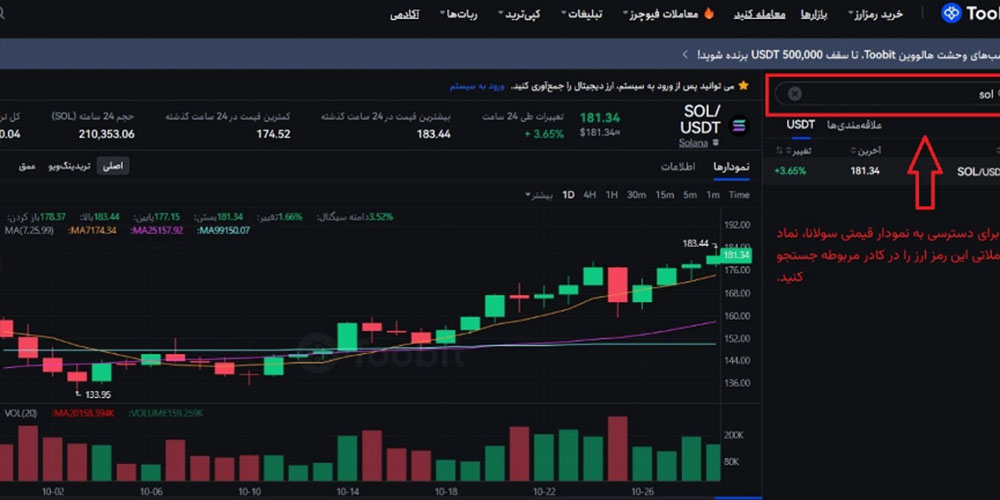Viewport: 1000px width, 500px height.
Task: Sort the list by آخرین column
Action: 865,151
